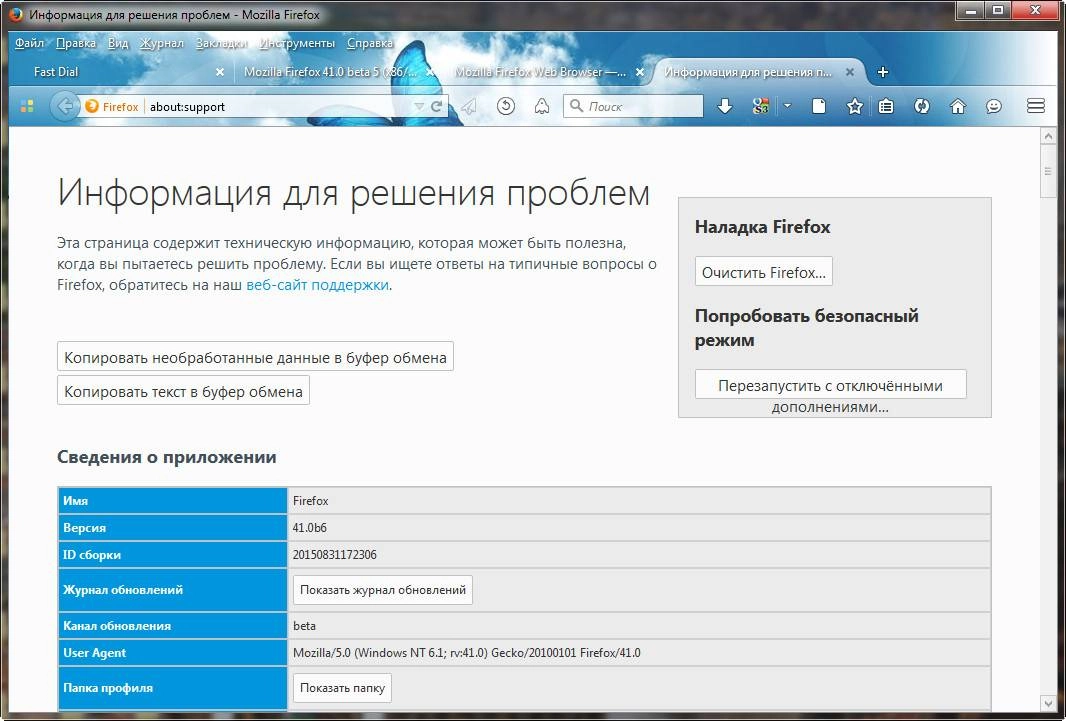
Task: Click the Сведения о приложении heading
Action: pos(167,457)
